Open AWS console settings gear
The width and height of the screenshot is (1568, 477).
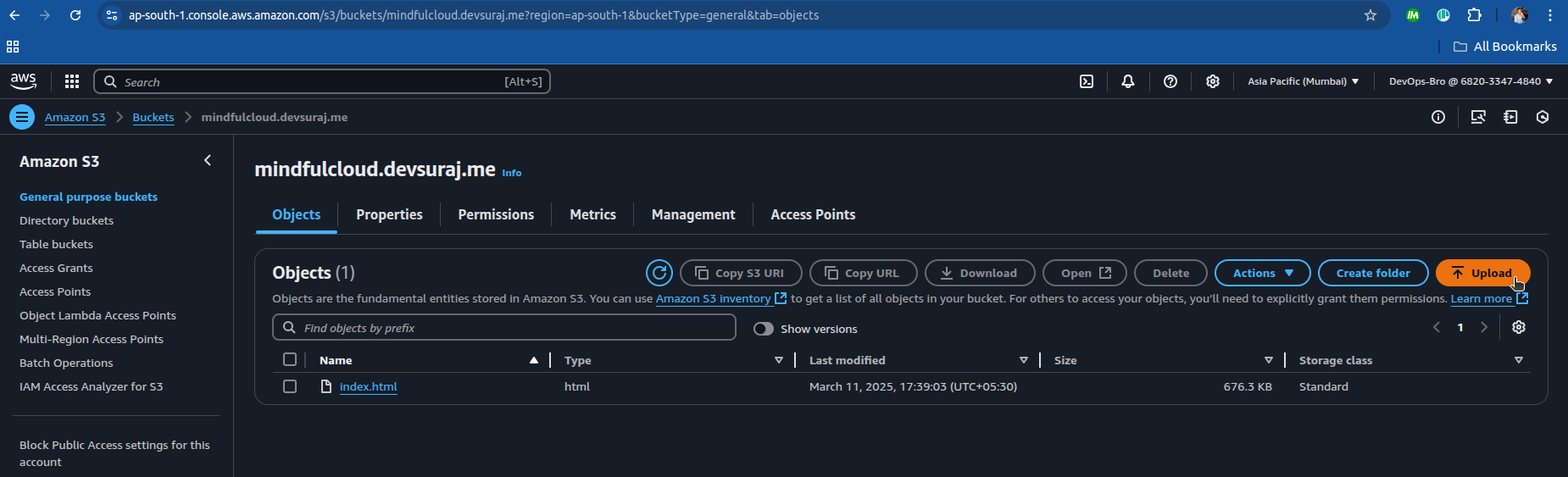[1213, 81]
